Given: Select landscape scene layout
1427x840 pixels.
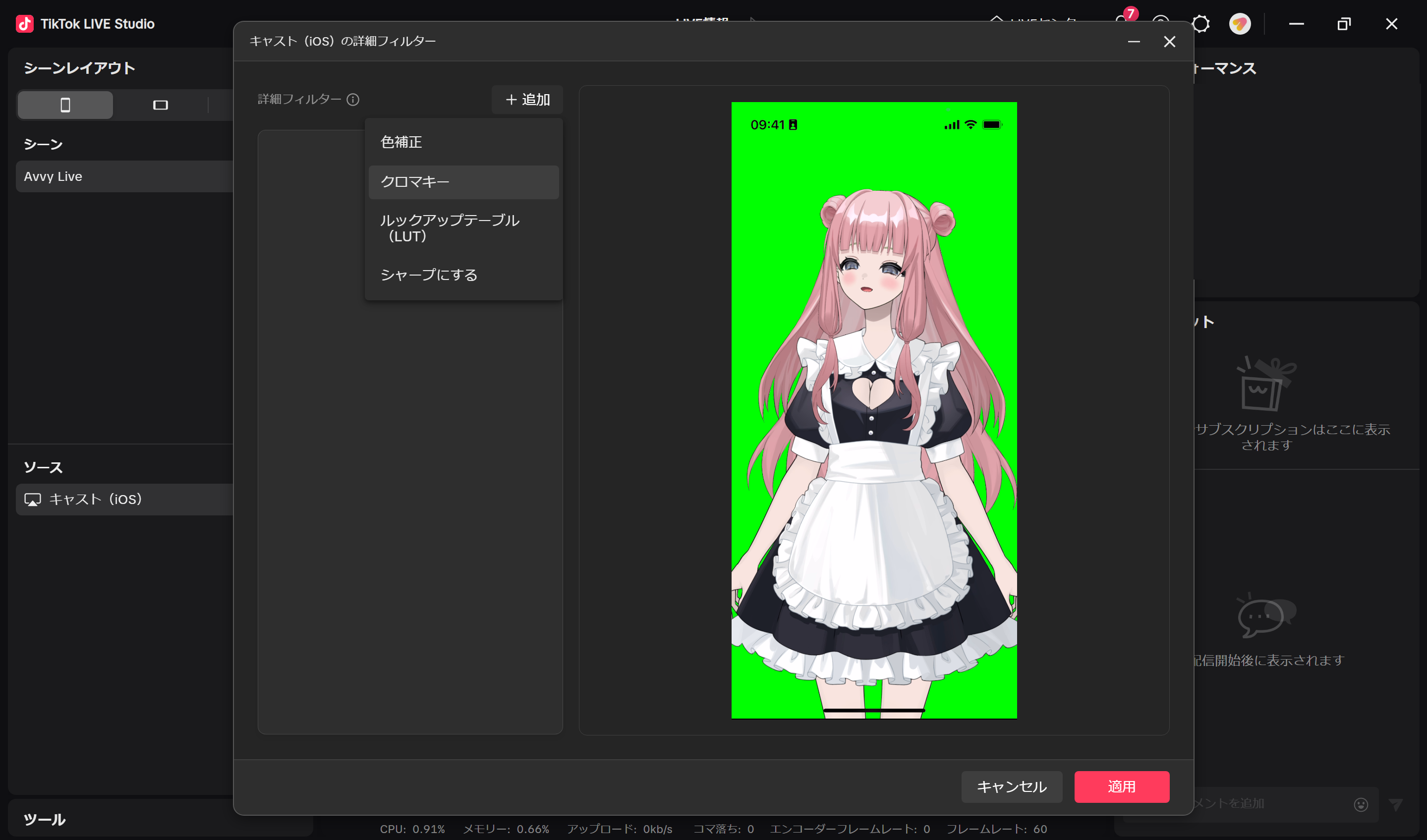Looking at the screenshot, I should pos(160,105).
